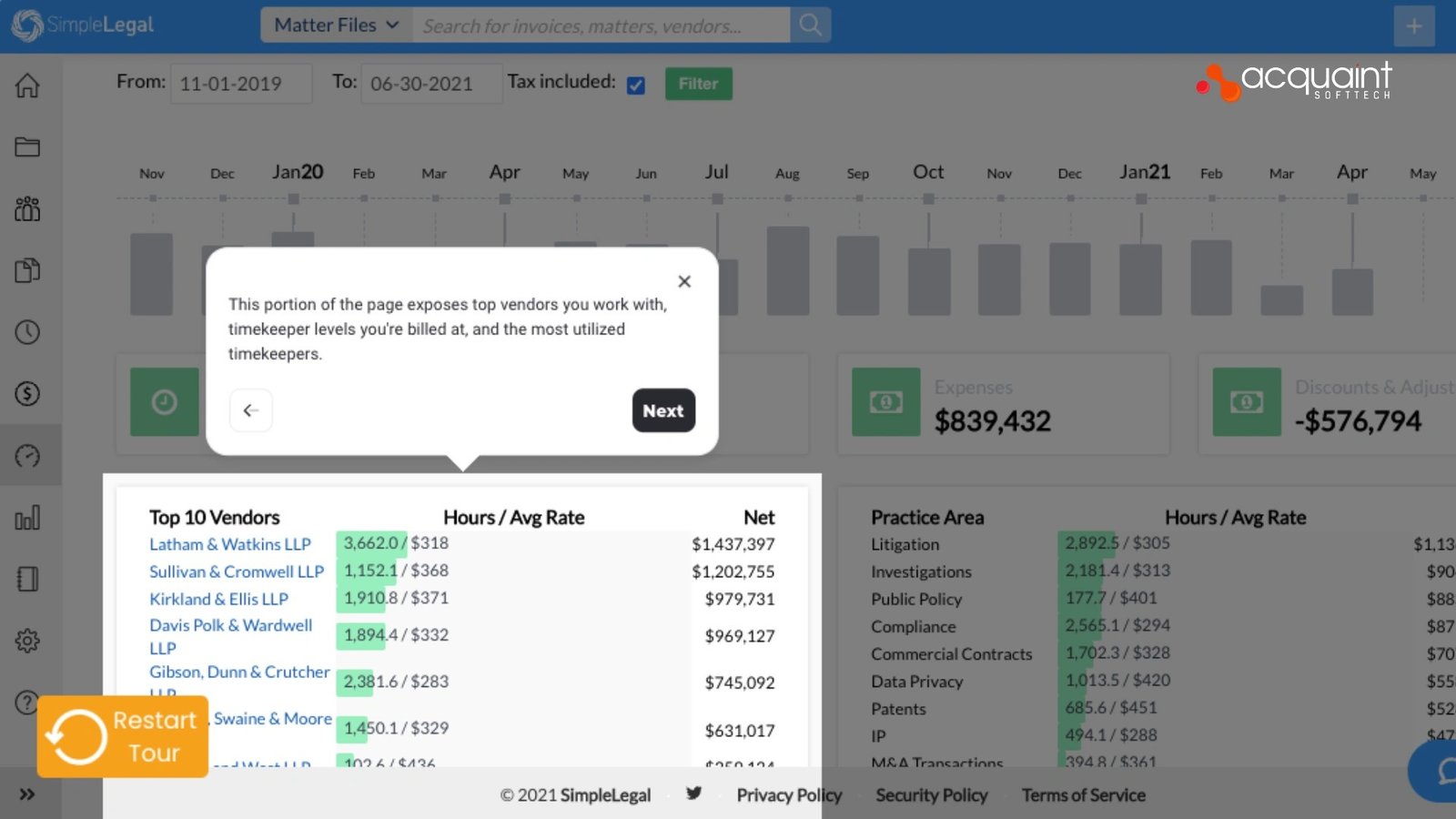Click the Aug chart bar
The height and width of the screenshot is (819, 1456).
(x=788, y=270)
